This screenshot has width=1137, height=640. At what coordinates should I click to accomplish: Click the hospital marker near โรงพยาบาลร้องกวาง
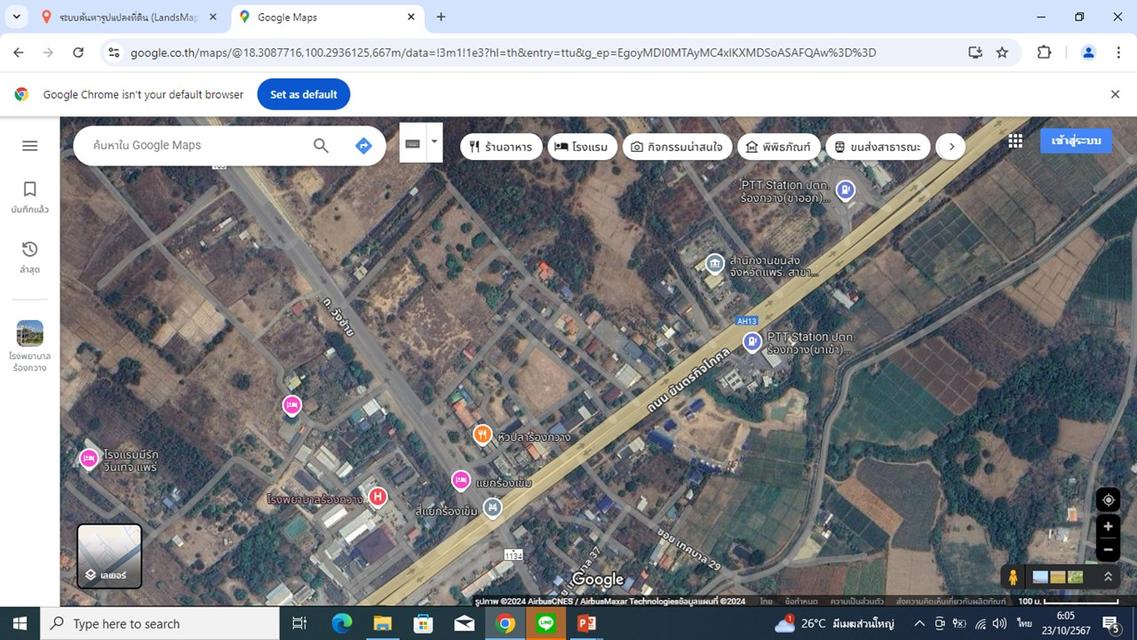tap(377, 495)
